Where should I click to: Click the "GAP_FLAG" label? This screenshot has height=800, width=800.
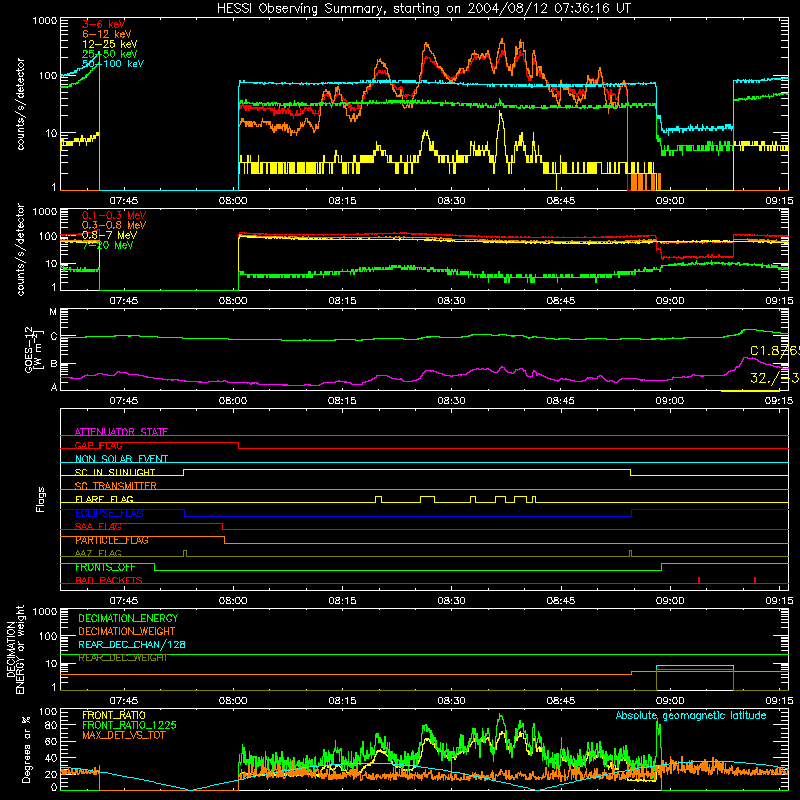tap(98, 445)
